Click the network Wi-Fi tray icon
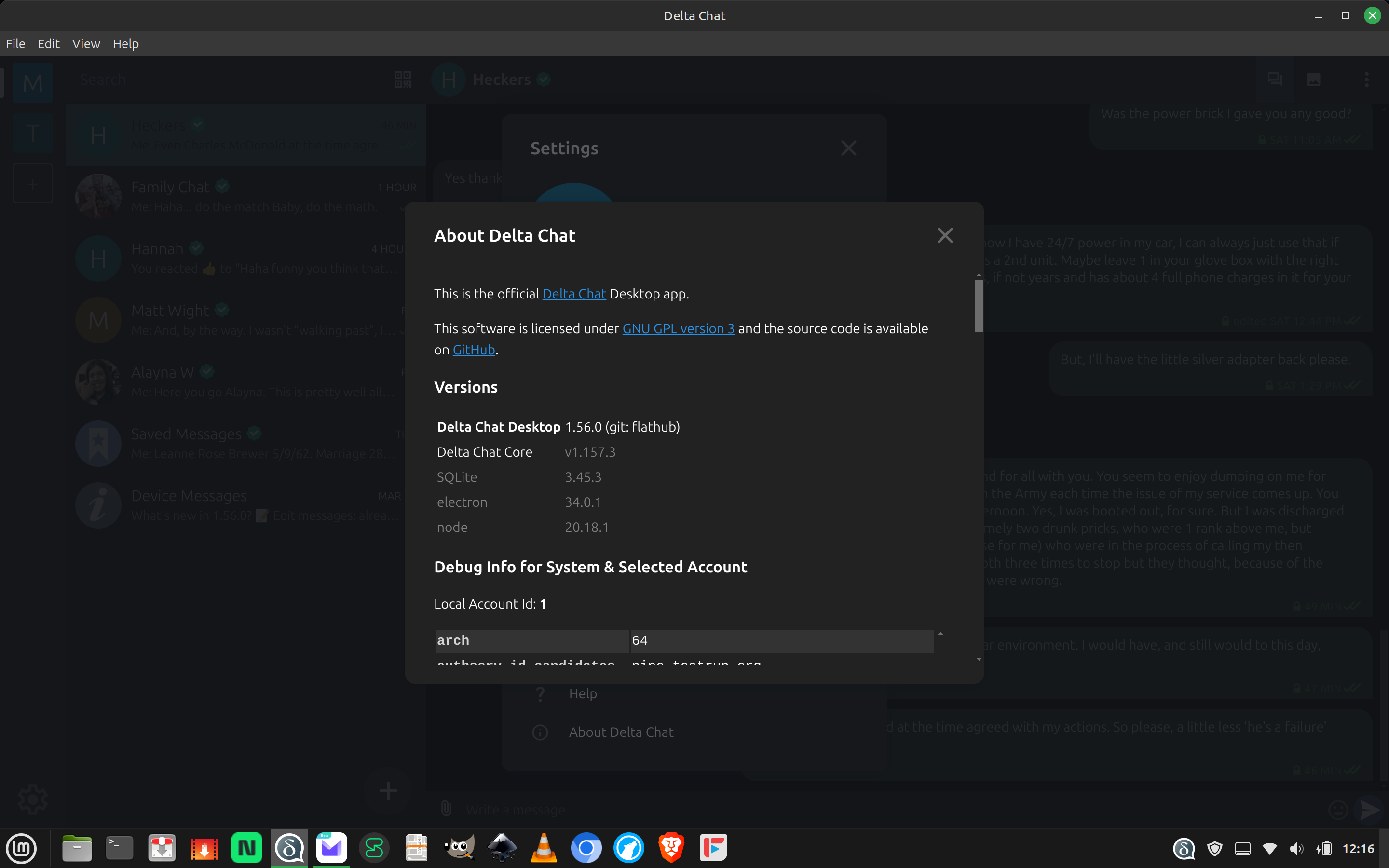Image resolution: width=1389 pixels, height=868 pixels. point(1269,849)
